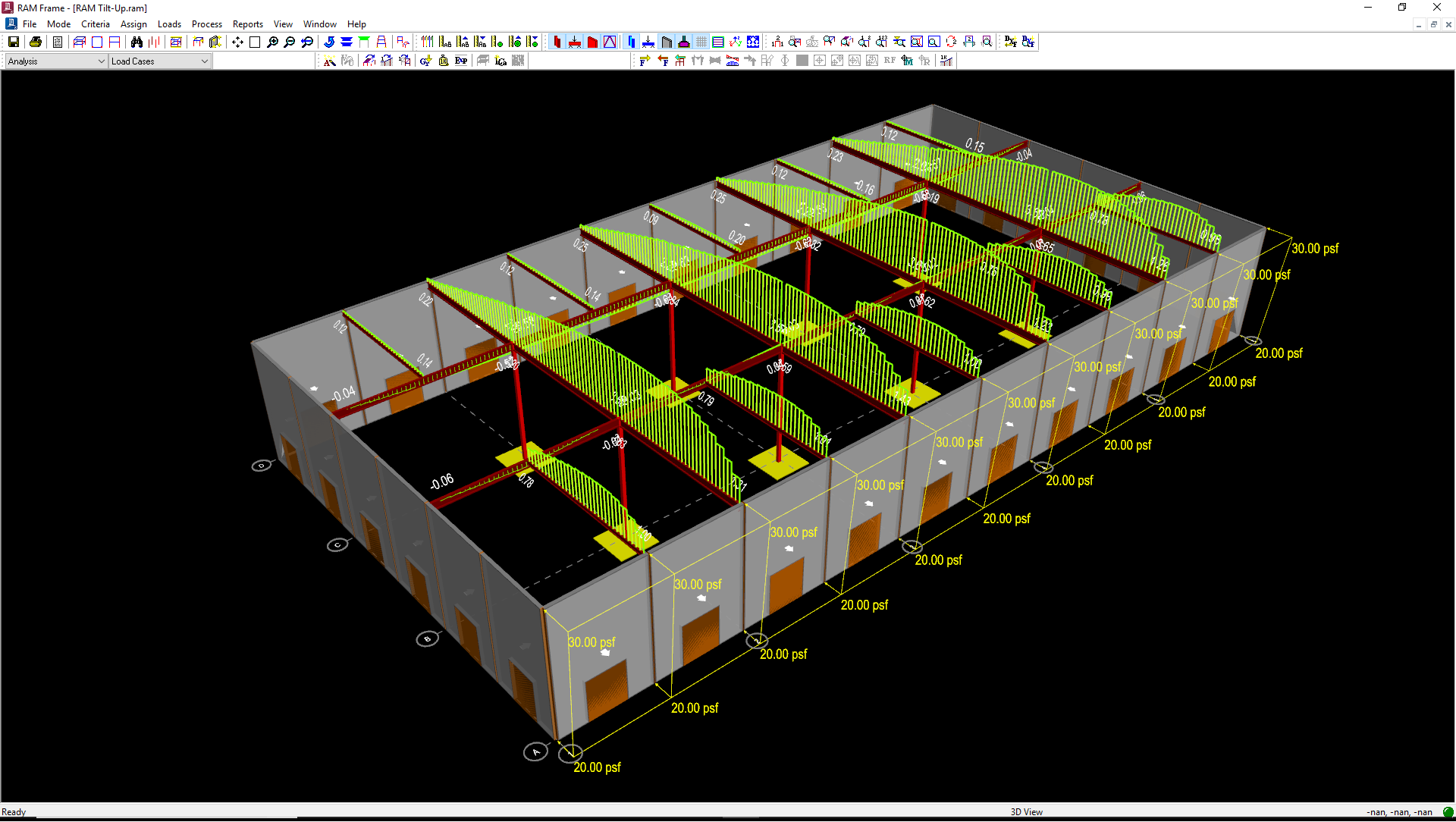Click the Zoom Previous magnifier icon
The width and height of the screenshot is (1456, 822).
[307, 42]
